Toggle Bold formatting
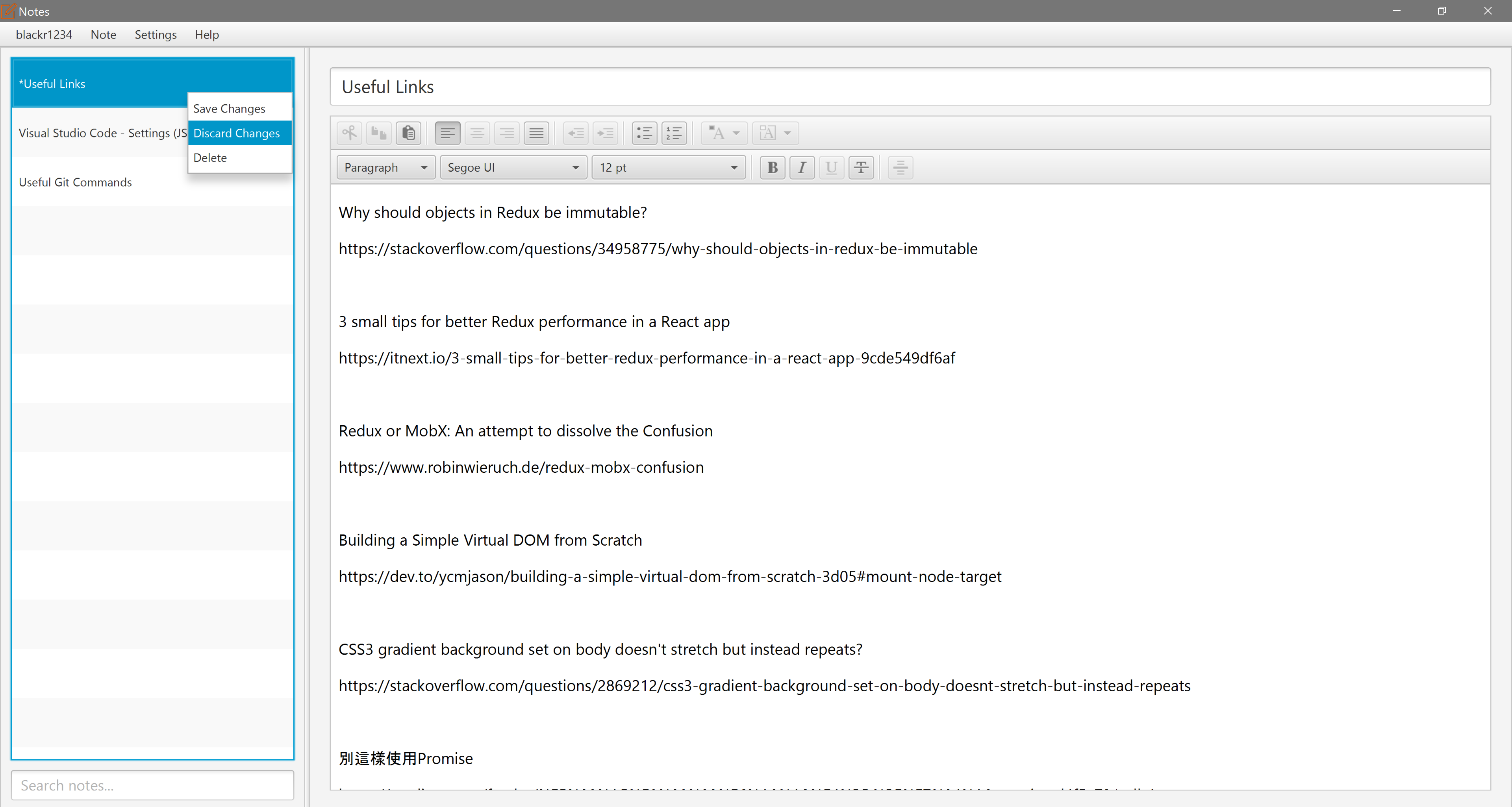The width and height of the screenshot is (1512, 807). pos(773,168)
